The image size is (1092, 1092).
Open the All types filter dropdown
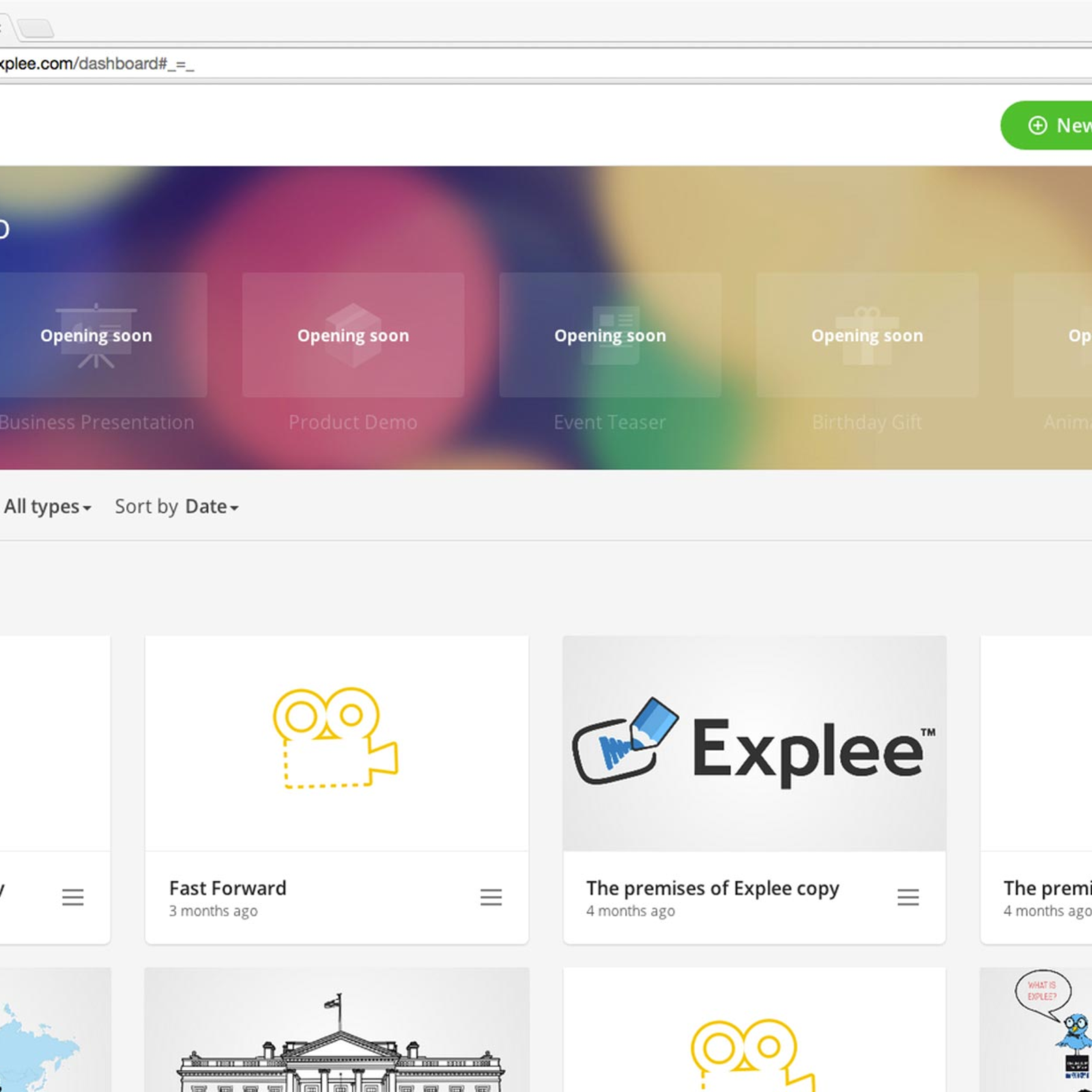point(47,506)
